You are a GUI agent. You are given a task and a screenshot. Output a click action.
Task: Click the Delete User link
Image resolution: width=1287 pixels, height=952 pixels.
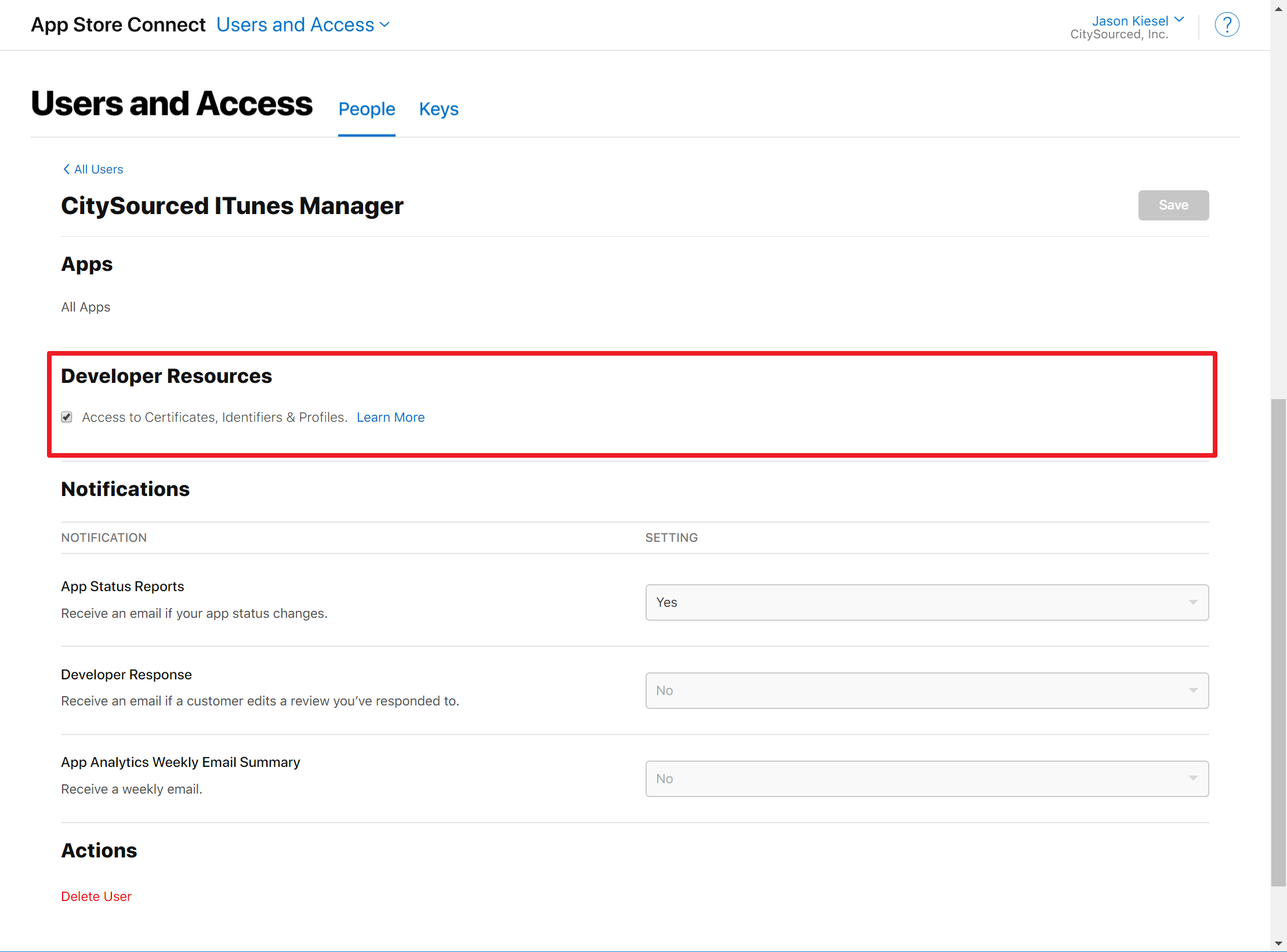(96, 896)
